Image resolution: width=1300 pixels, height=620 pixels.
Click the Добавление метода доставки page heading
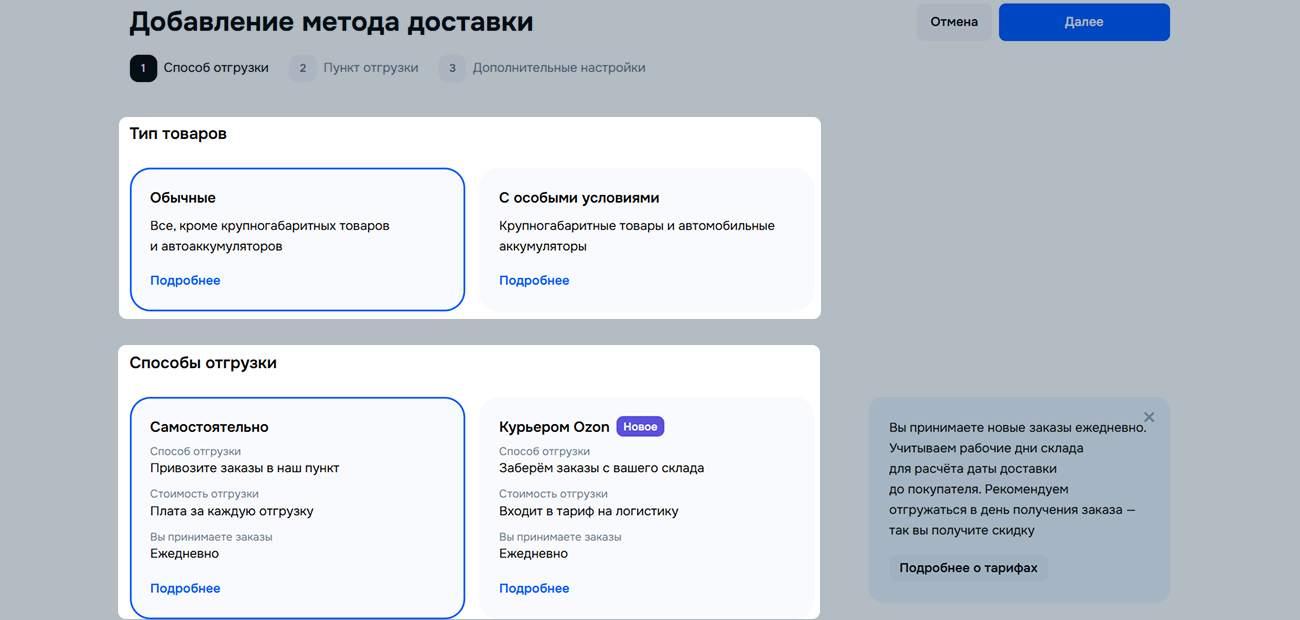[x=331, y=22]
